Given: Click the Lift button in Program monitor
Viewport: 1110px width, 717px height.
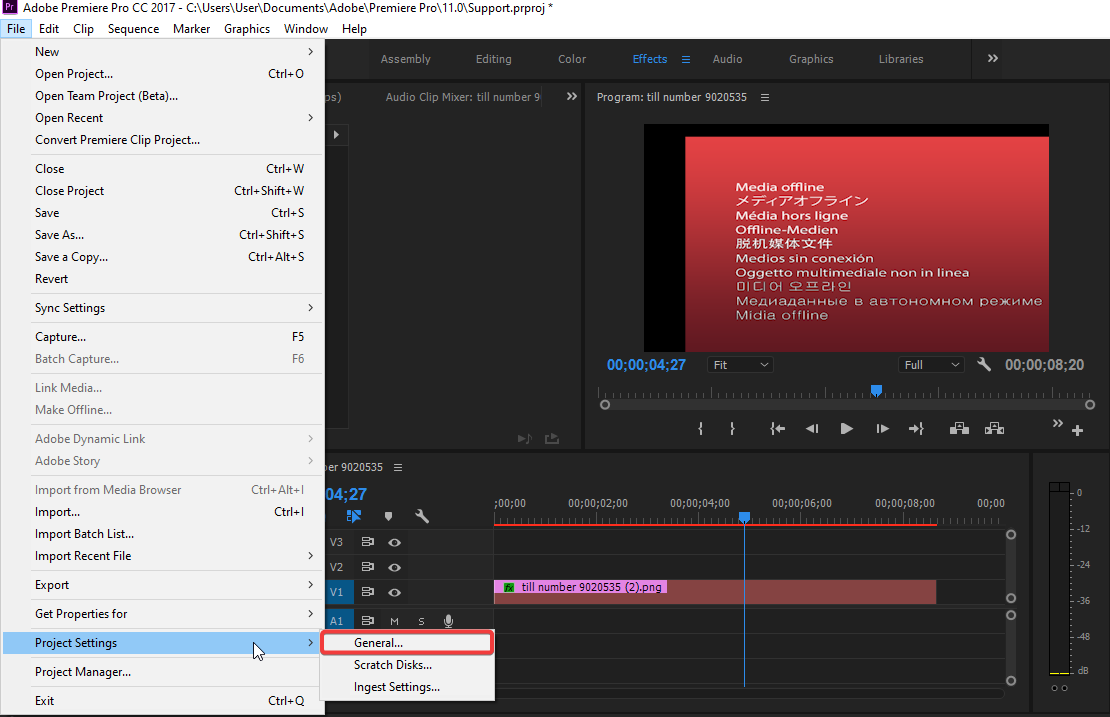Looking at the screenshot, I should point(960,429).
